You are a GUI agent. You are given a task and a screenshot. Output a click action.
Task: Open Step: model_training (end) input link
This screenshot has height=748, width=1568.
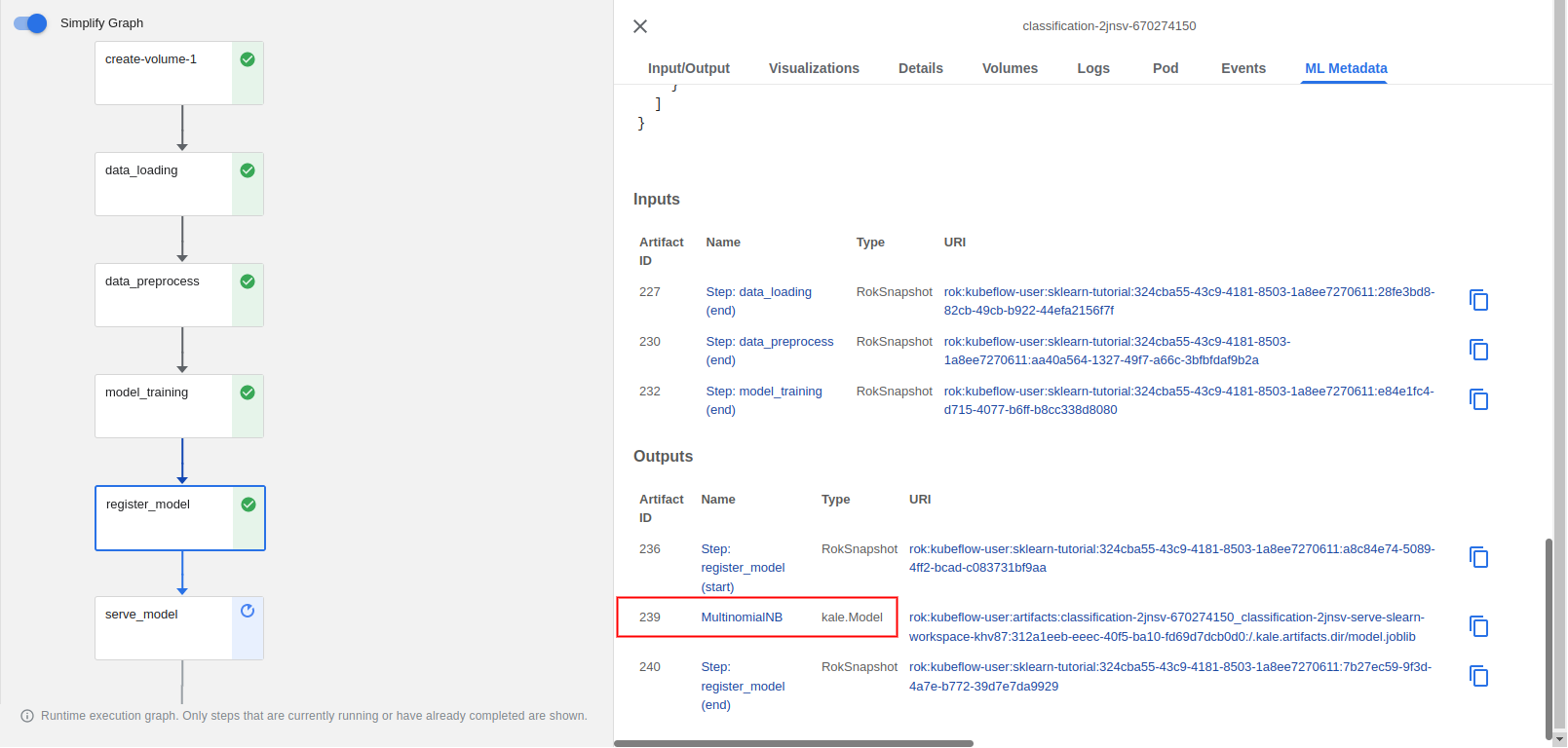(x=764, y=400)
